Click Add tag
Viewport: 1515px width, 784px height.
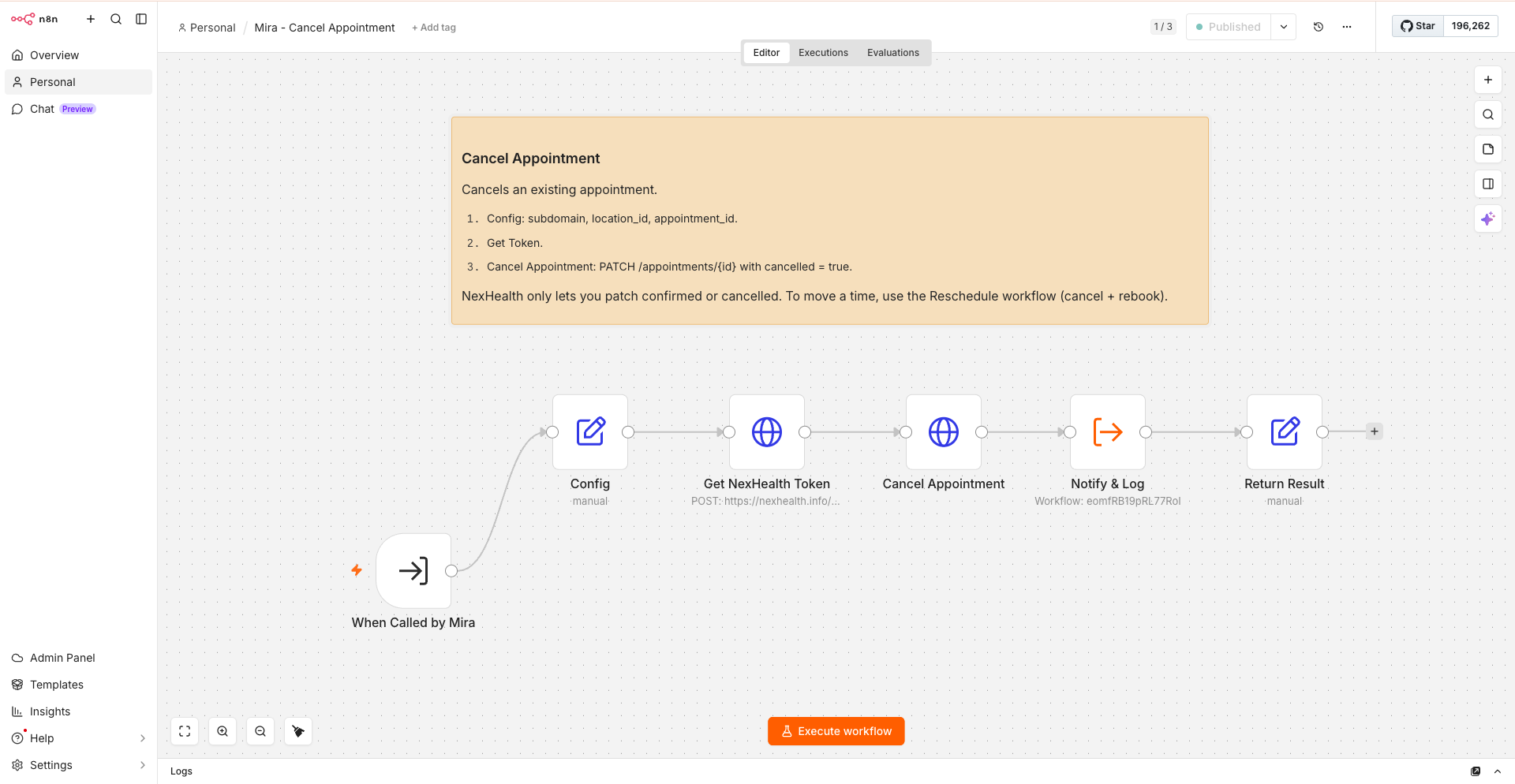coord(434,28)
